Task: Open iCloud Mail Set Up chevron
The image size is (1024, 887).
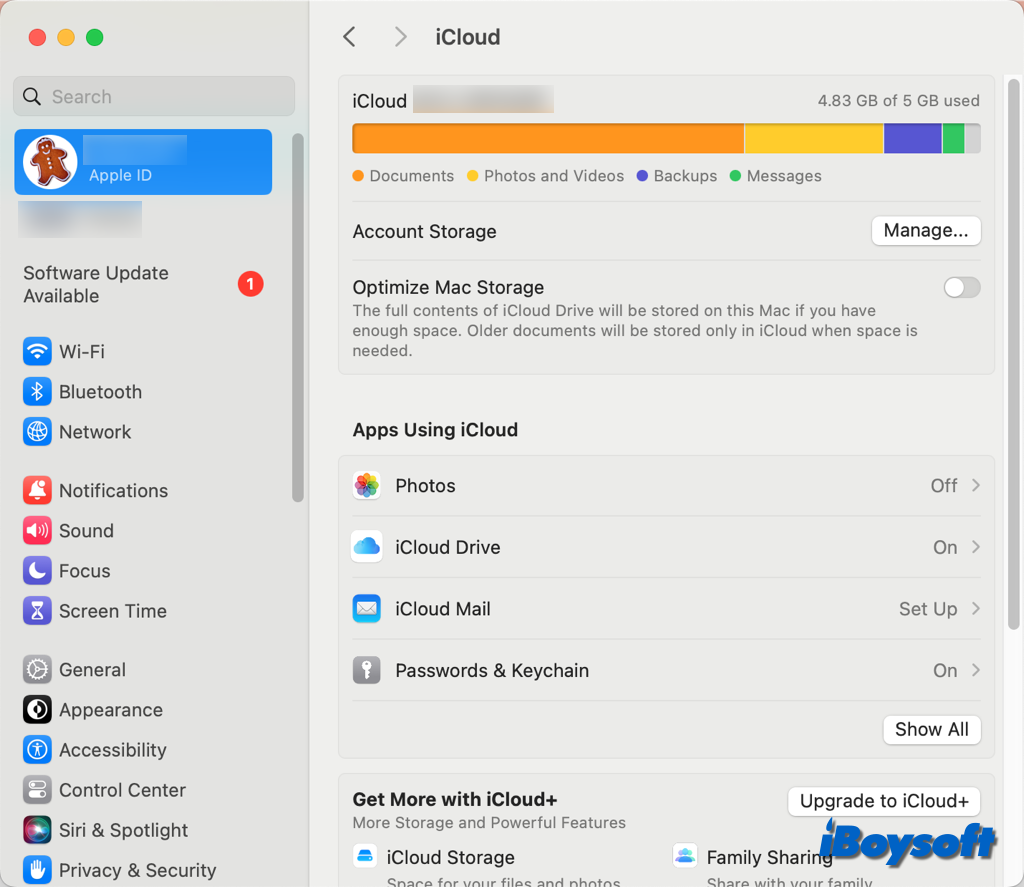Action: [976, 609]
